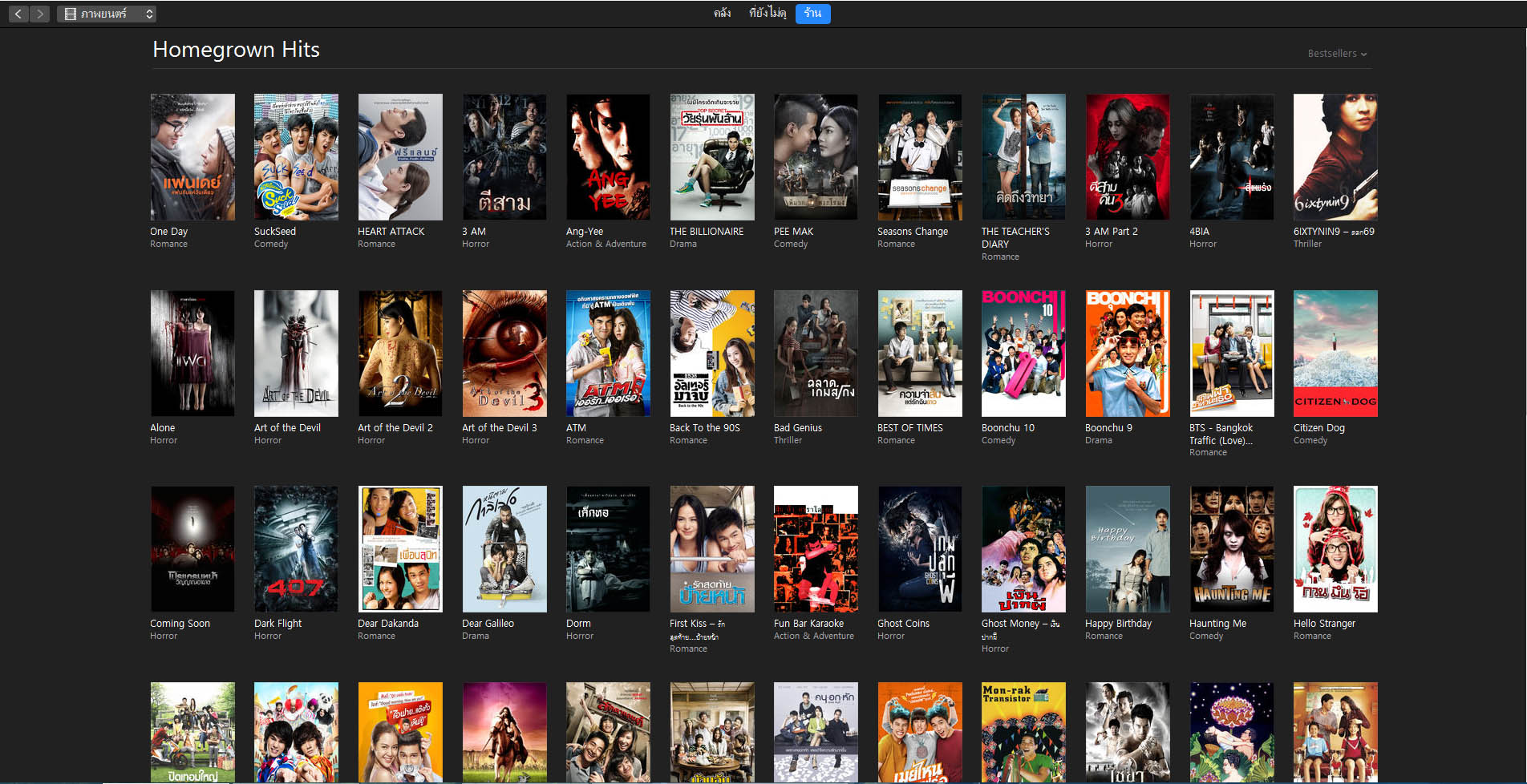
Task: Click the Homegrown Hits heading
Action: tap(236, 50)
